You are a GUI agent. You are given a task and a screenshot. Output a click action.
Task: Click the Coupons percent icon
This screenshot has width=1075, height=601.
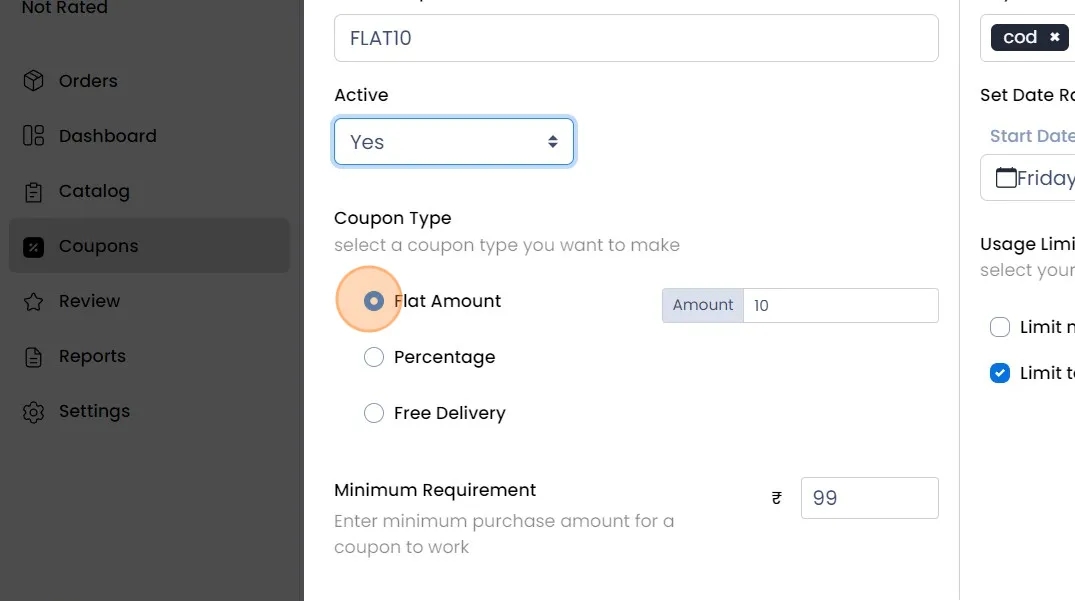pyautogui.click(x=34, y=247)
